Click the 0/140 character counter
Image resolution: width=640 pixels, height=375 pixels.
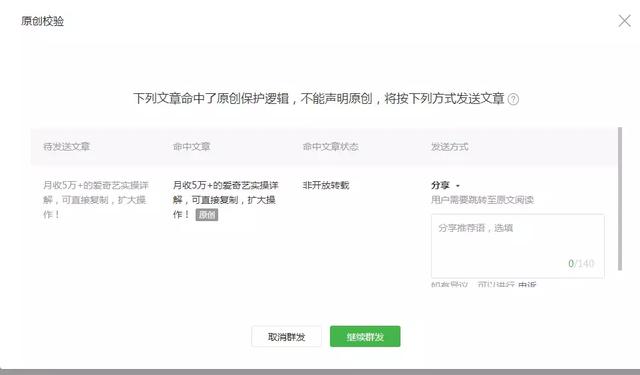(x=581, y=264)
